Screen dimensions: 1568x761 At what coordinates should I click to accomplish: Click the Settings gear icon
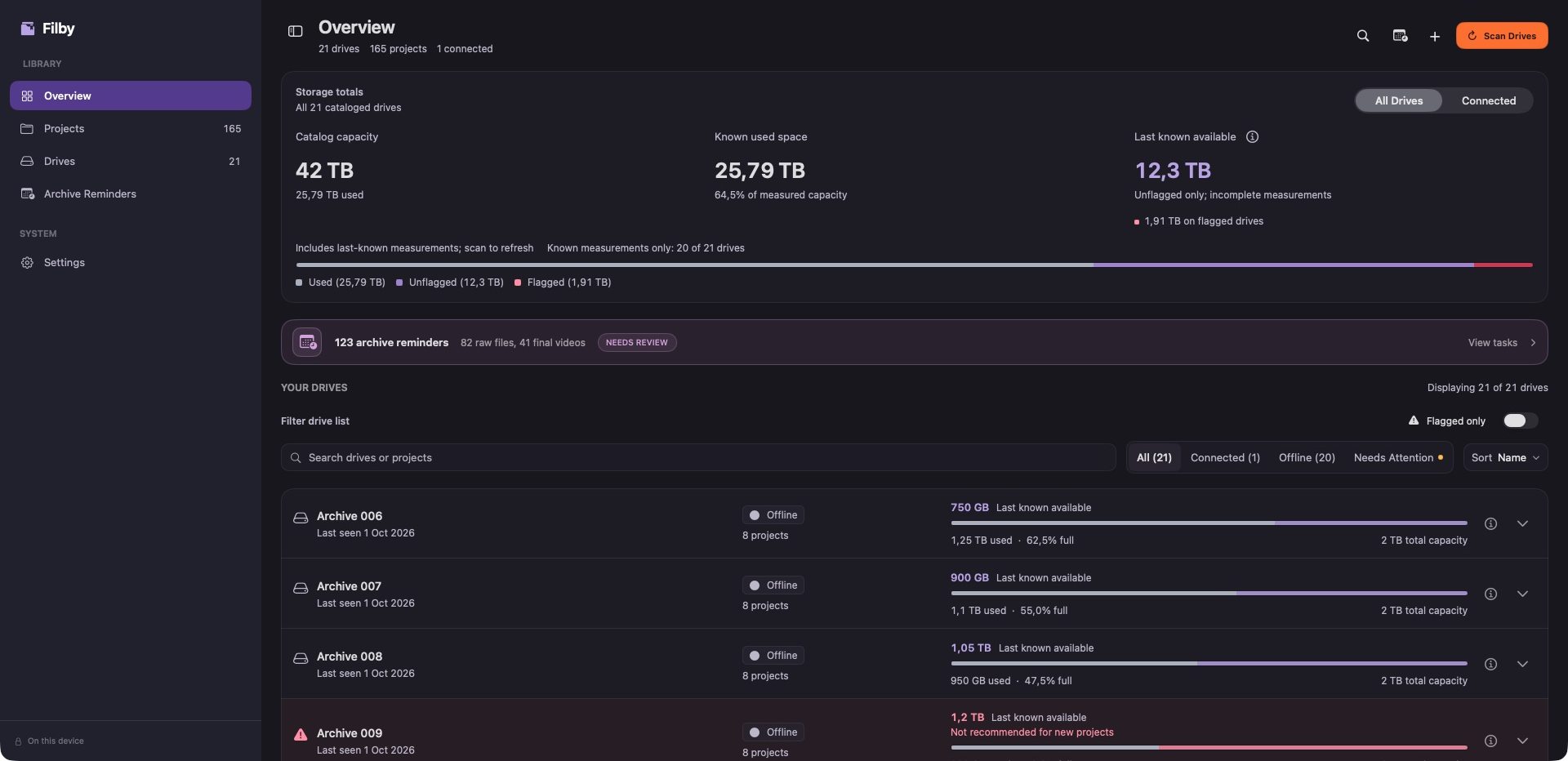click(27, 263)
